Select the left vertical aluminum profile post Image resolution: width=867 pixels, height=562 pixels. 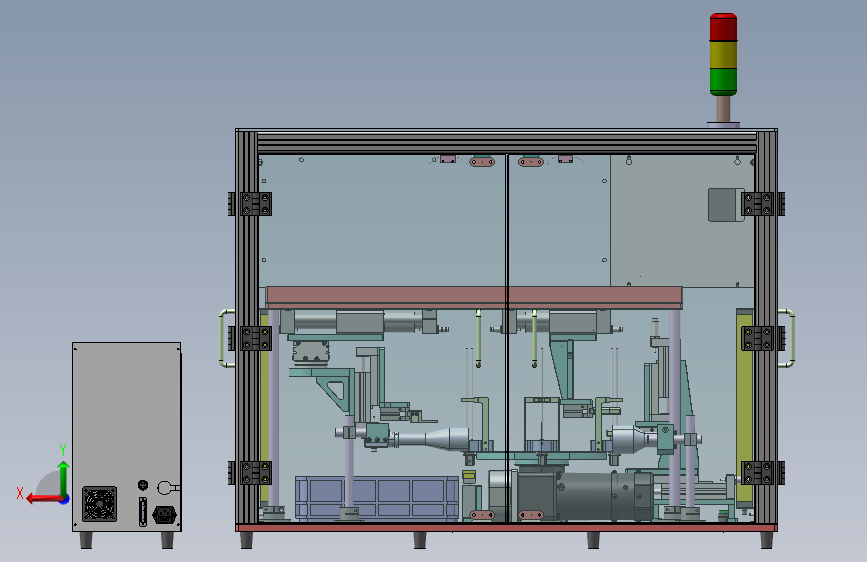[247, 326]
